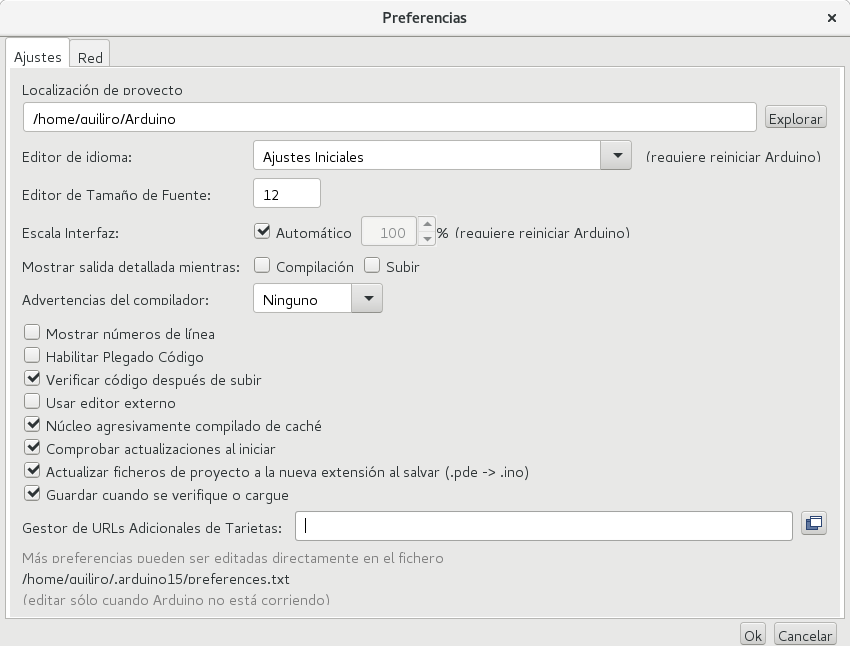
Task: Enable verbose output for Compilación
Action: point(263,266)
